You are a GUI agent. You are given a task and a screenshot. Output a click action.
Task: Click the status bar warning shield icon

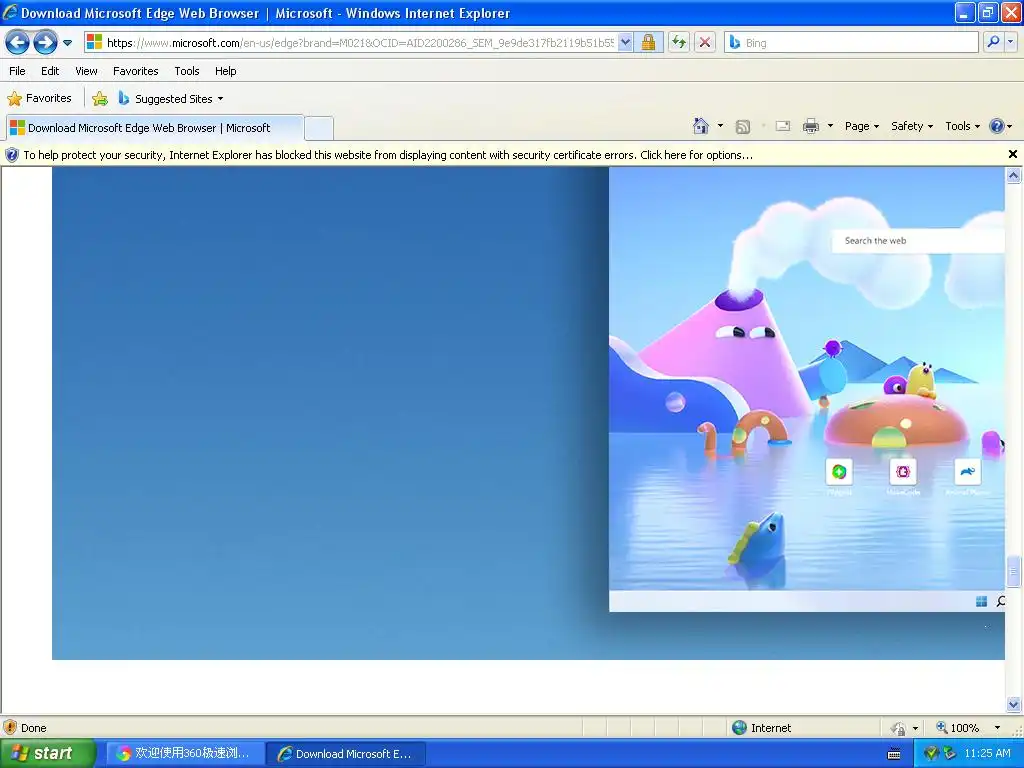[10, 728]
